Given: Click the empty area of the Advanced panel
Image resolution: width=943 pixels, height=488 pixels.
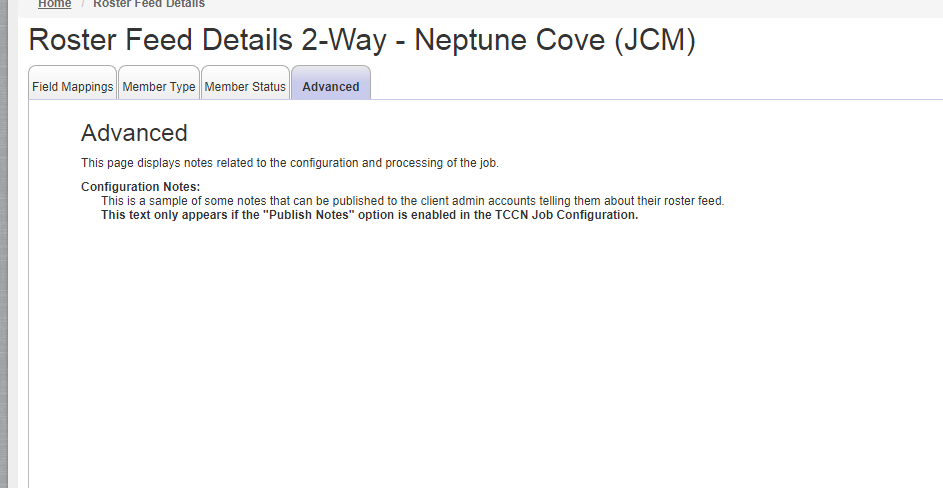Looking at the screenshot, I should tap(481, 355).
